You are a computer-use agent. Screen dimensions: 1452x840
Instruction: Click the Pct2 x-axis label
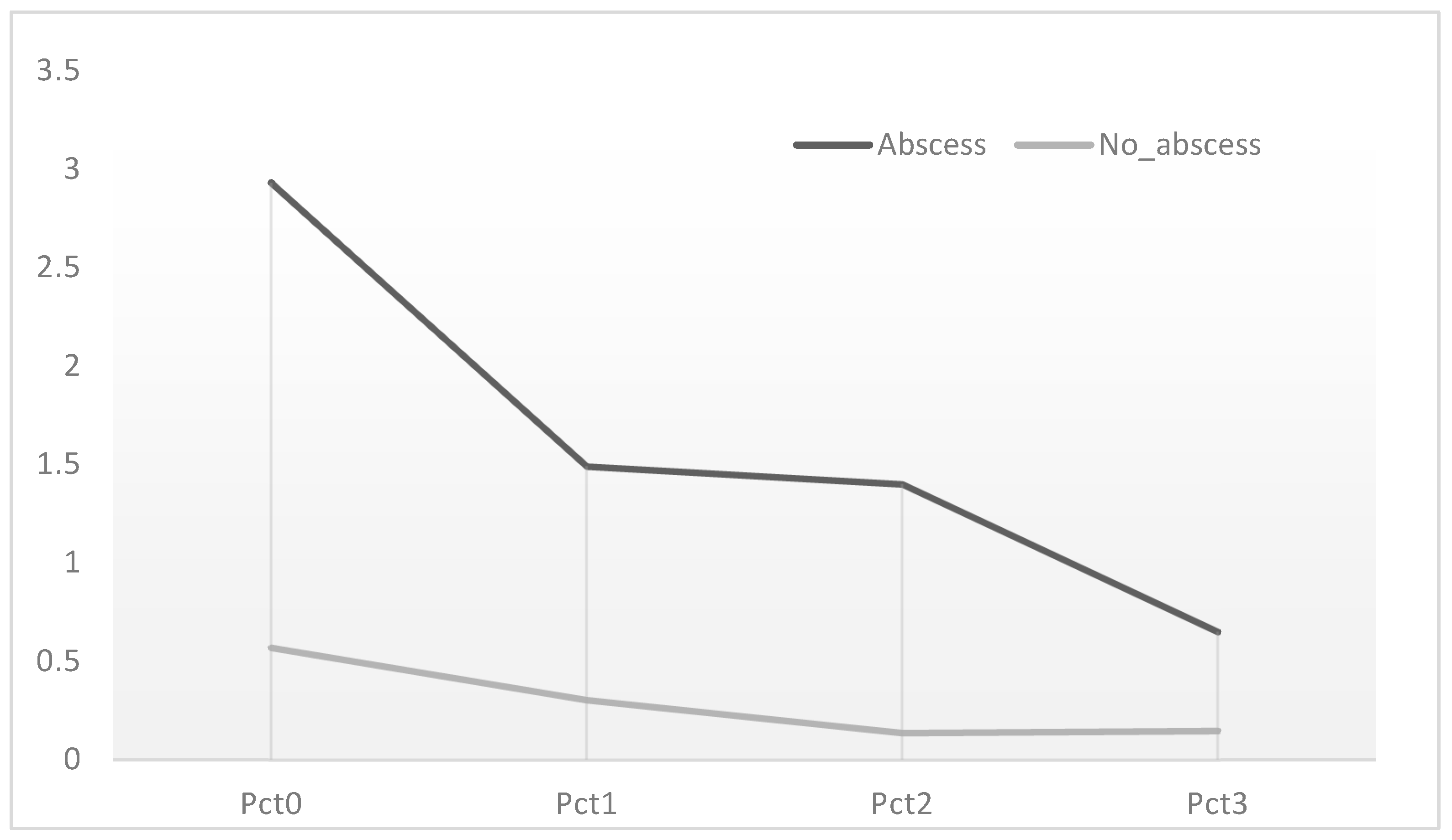(901, 803)
